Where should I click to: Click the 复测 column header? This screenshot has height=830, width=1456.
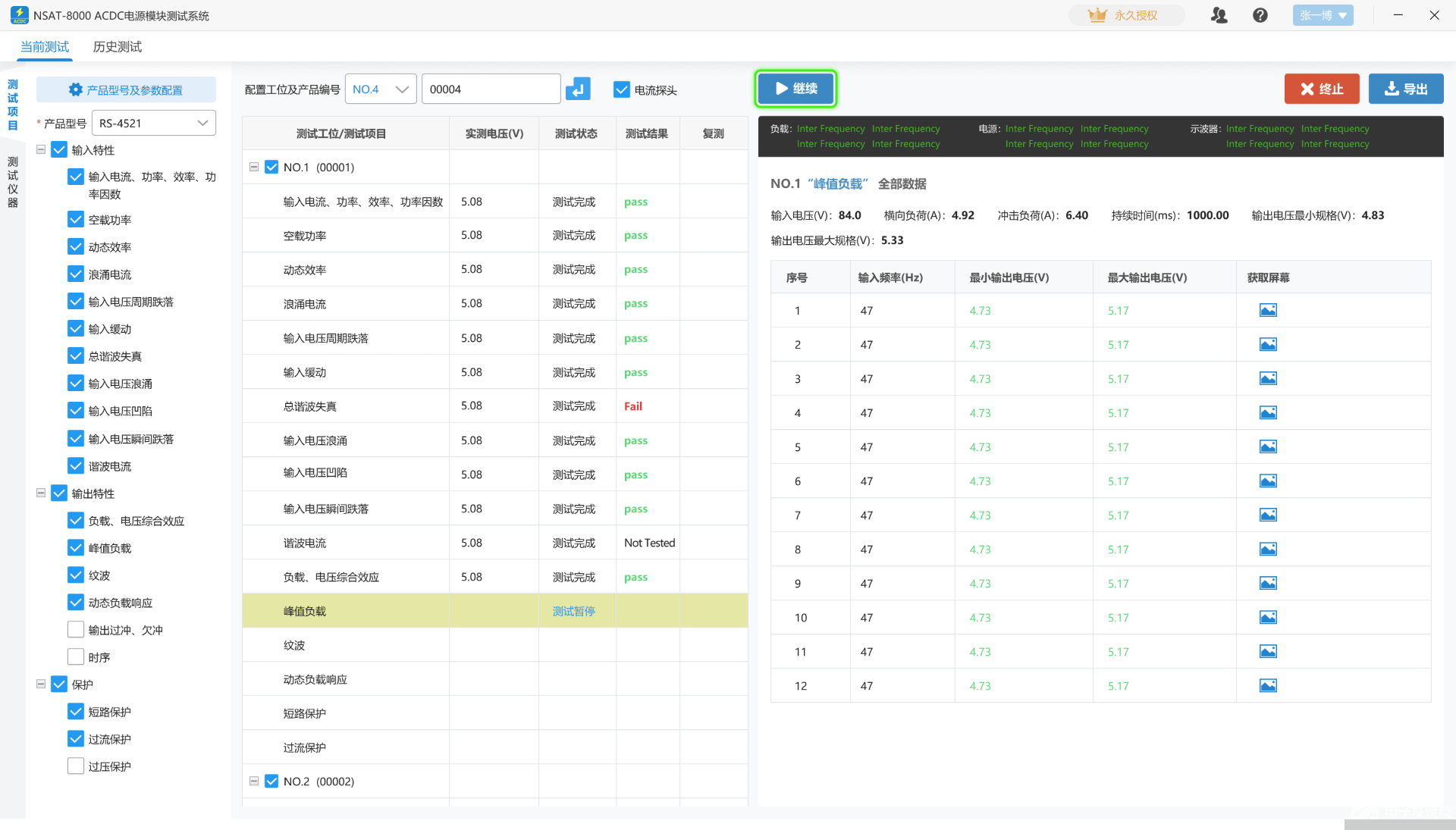coord(713,133)
